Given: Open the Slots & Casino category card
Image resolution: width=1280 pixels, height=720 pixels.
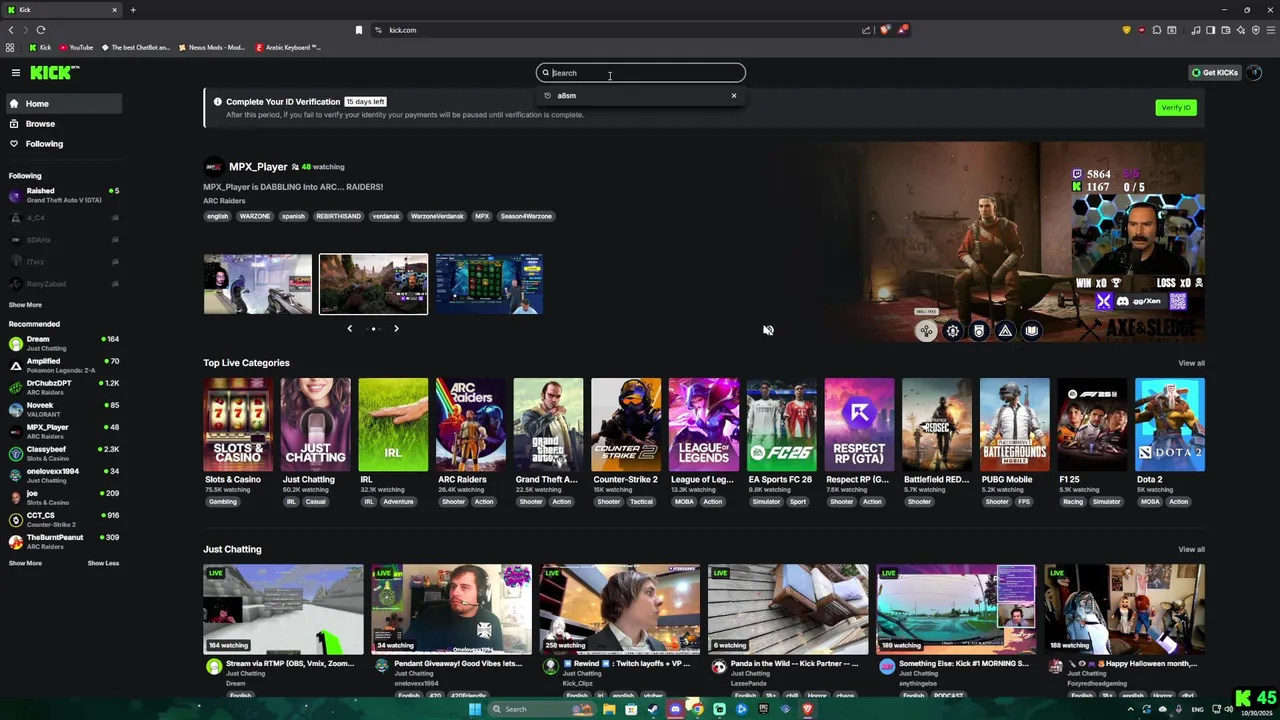Looking at the screenshot, I should pyautogui.click(x=238, y=424).
